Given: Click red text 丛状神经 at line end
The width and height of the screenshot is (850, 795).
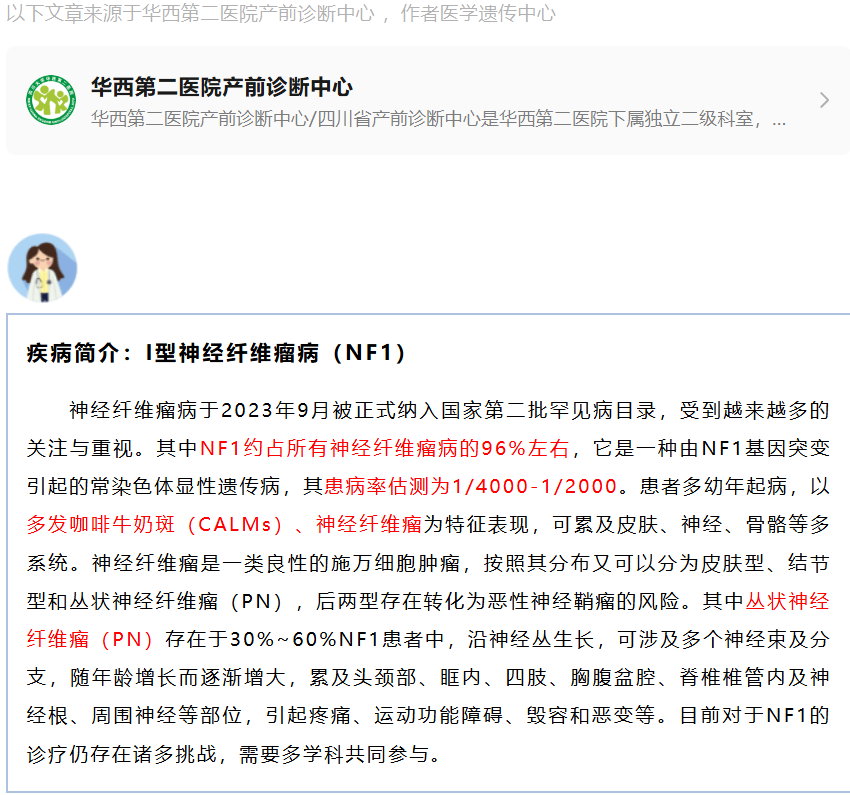Looking at the screenshot, I should coord(787,601).
